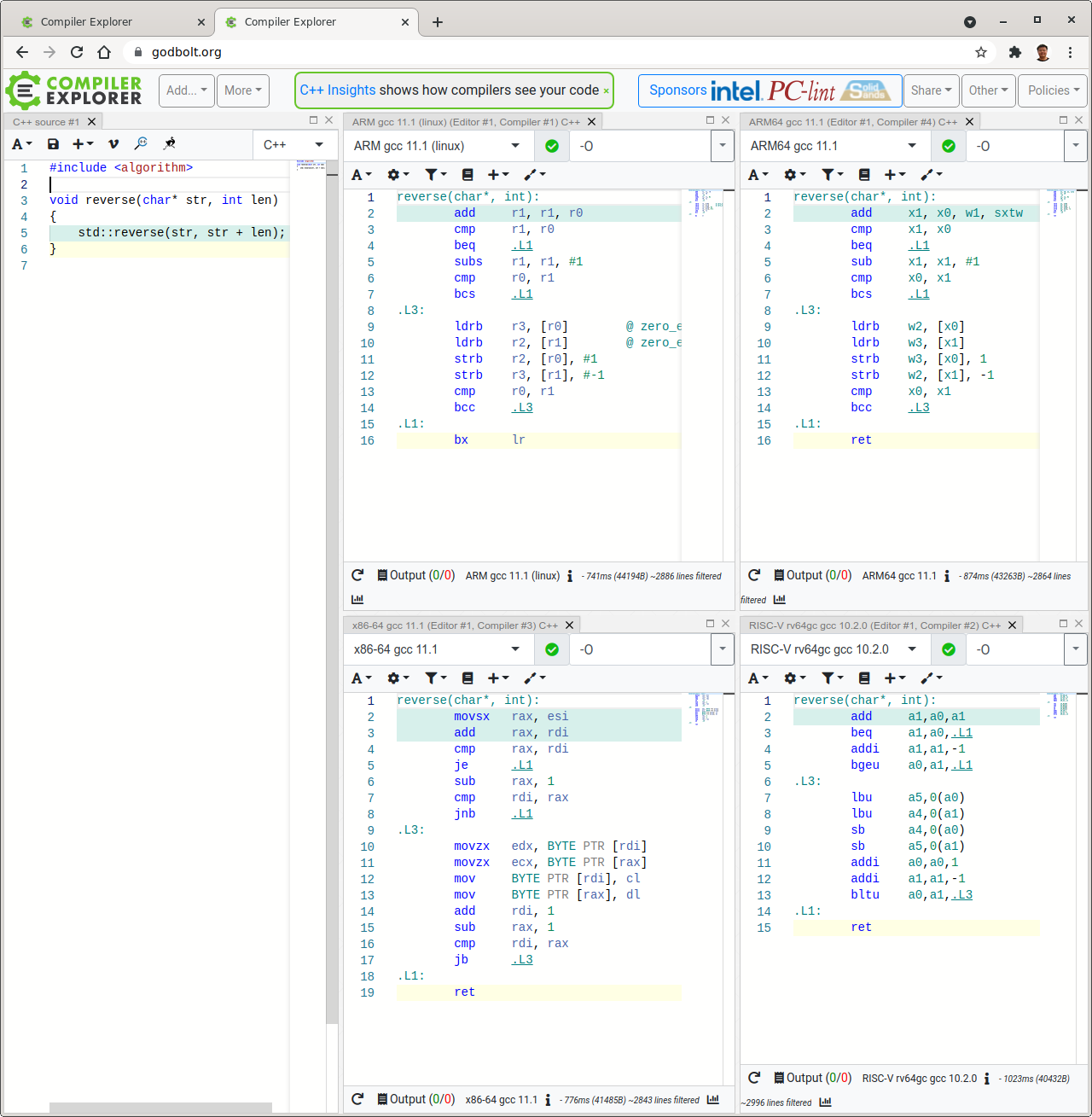Show compiler info icon in RISC-V status bar
Image resolution: width=1092 pixels, height=1117 pixels.
(x=987, y=1079)
